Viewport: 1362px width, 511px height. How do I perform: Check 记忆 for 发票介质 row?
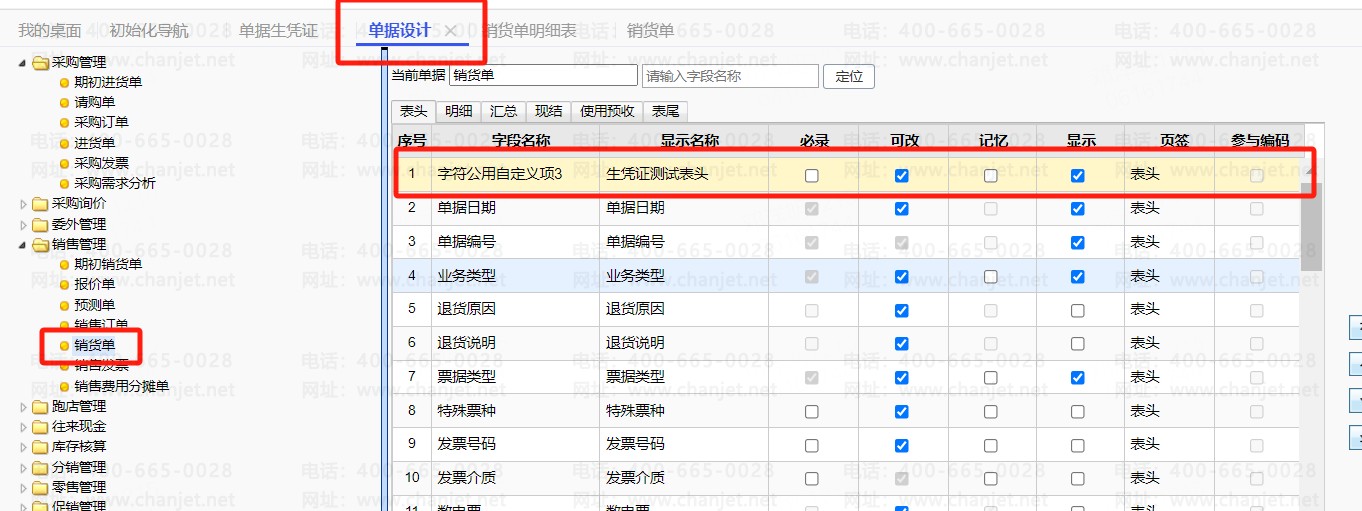tap(990, 478)
